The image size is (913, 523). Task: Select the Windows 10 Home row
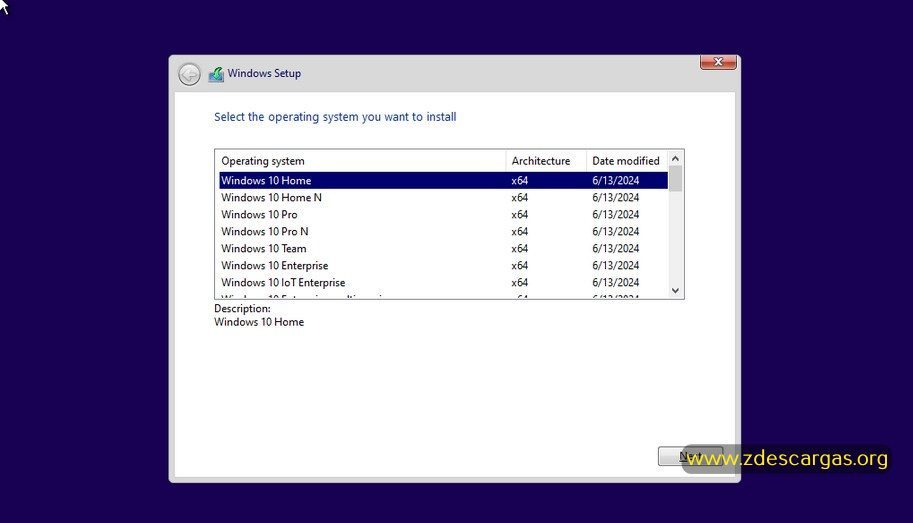point(443,181)
